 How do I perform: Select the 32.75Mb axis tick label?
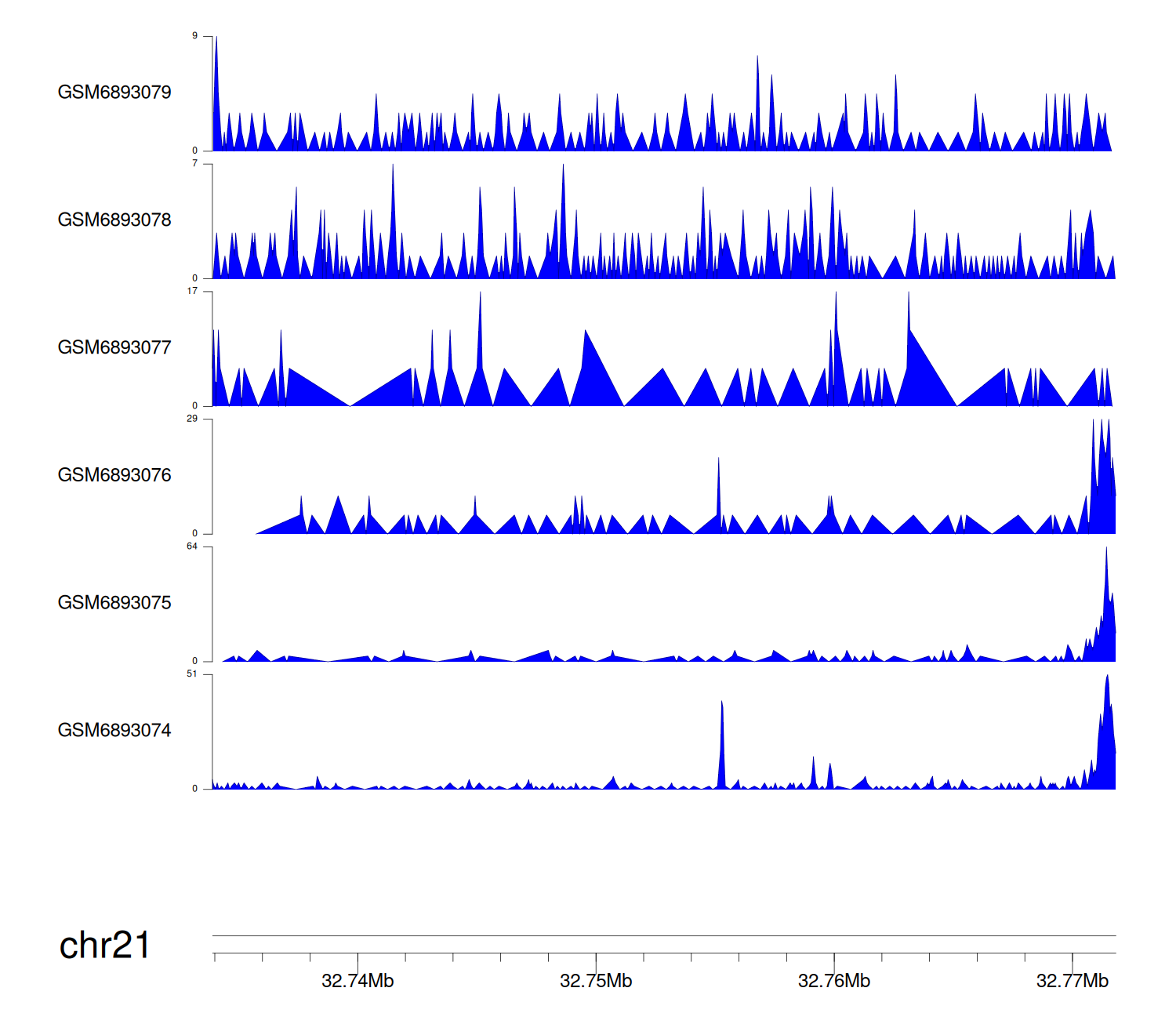[596, 982]
